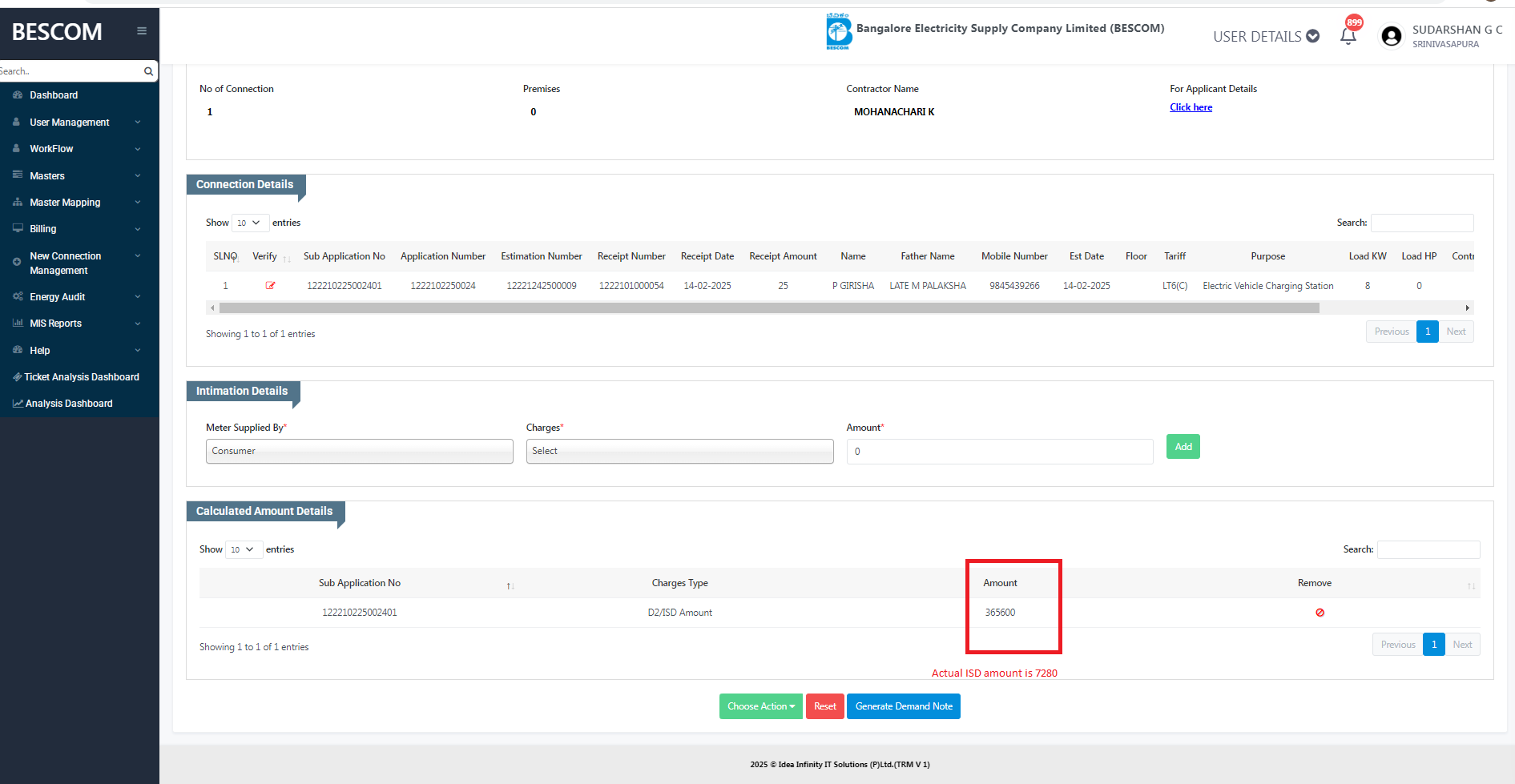Screen dimensions: 1515x784
Task: Click the Charges Type column header
Action: 679,583
